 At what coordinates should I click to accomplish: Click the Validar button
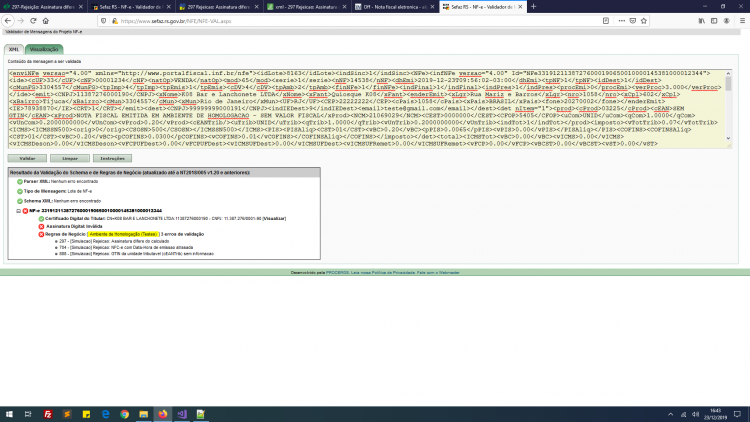(27, 158)
